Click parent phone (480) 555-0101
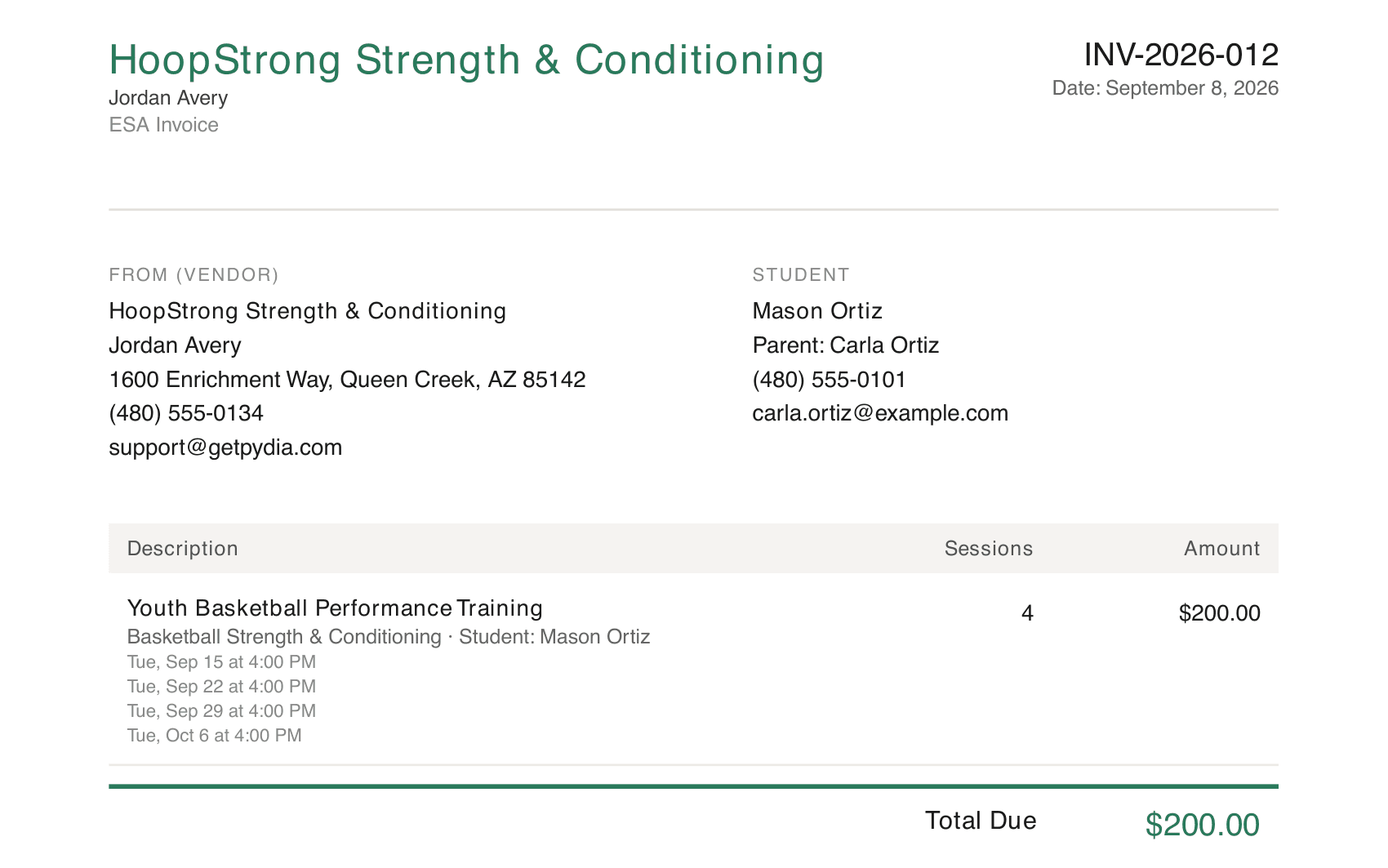Image resolution: width=1388 pixels, height=868 pixels. pos(830,380)
